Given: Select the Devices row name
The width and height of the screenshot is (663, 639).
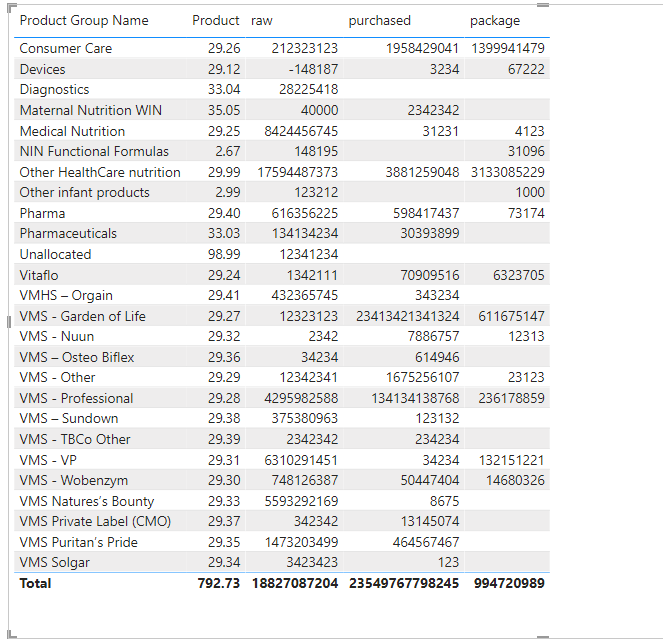Looking at the screenshot, I should point(42,69).
